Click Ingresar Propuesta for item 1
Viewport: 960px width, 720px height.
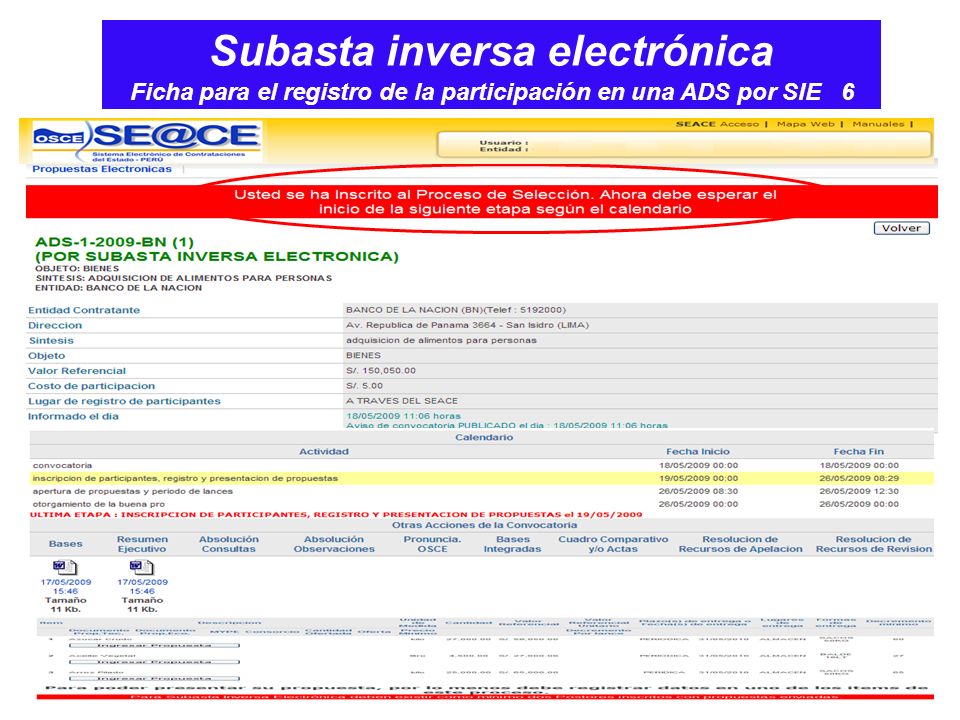tap(154, 645)
